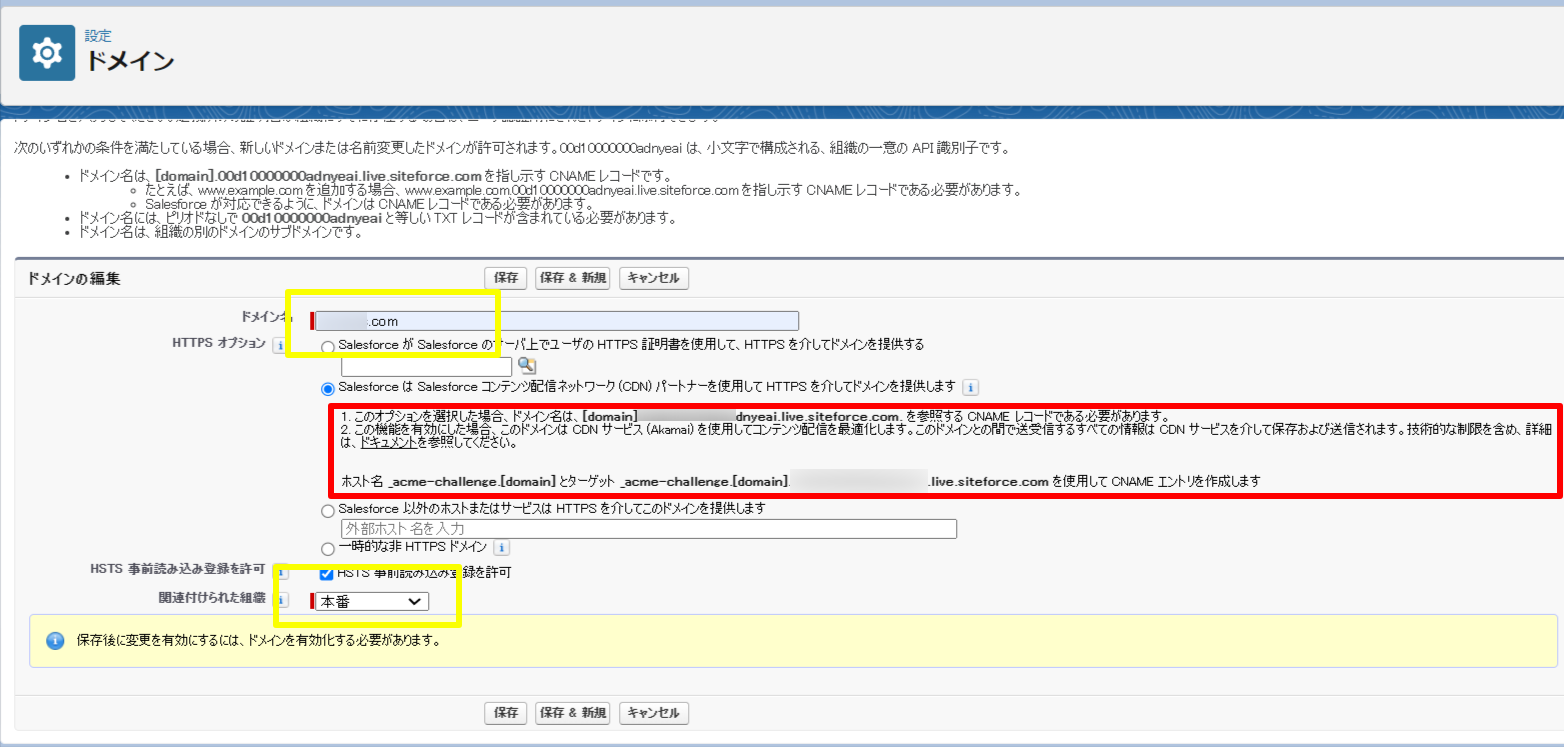Click the 外部ホスト名を入力 field
This screenshot has height=747, width=1564.
click(649, 529)
